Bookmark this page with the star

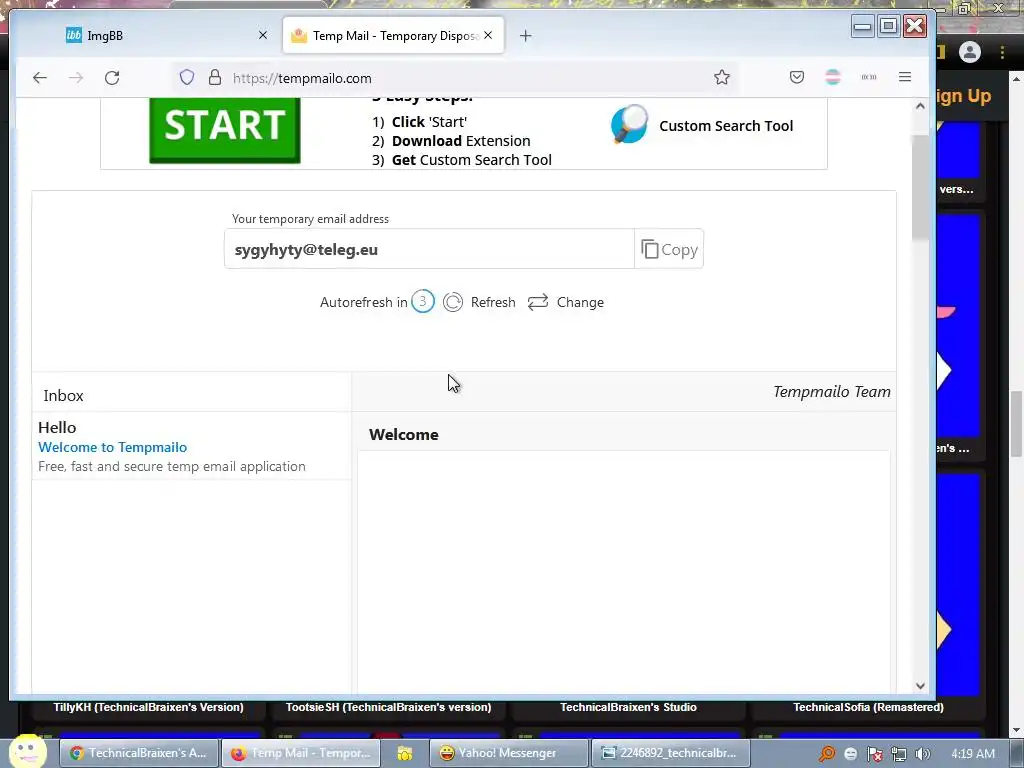click(x=722, y=78)
